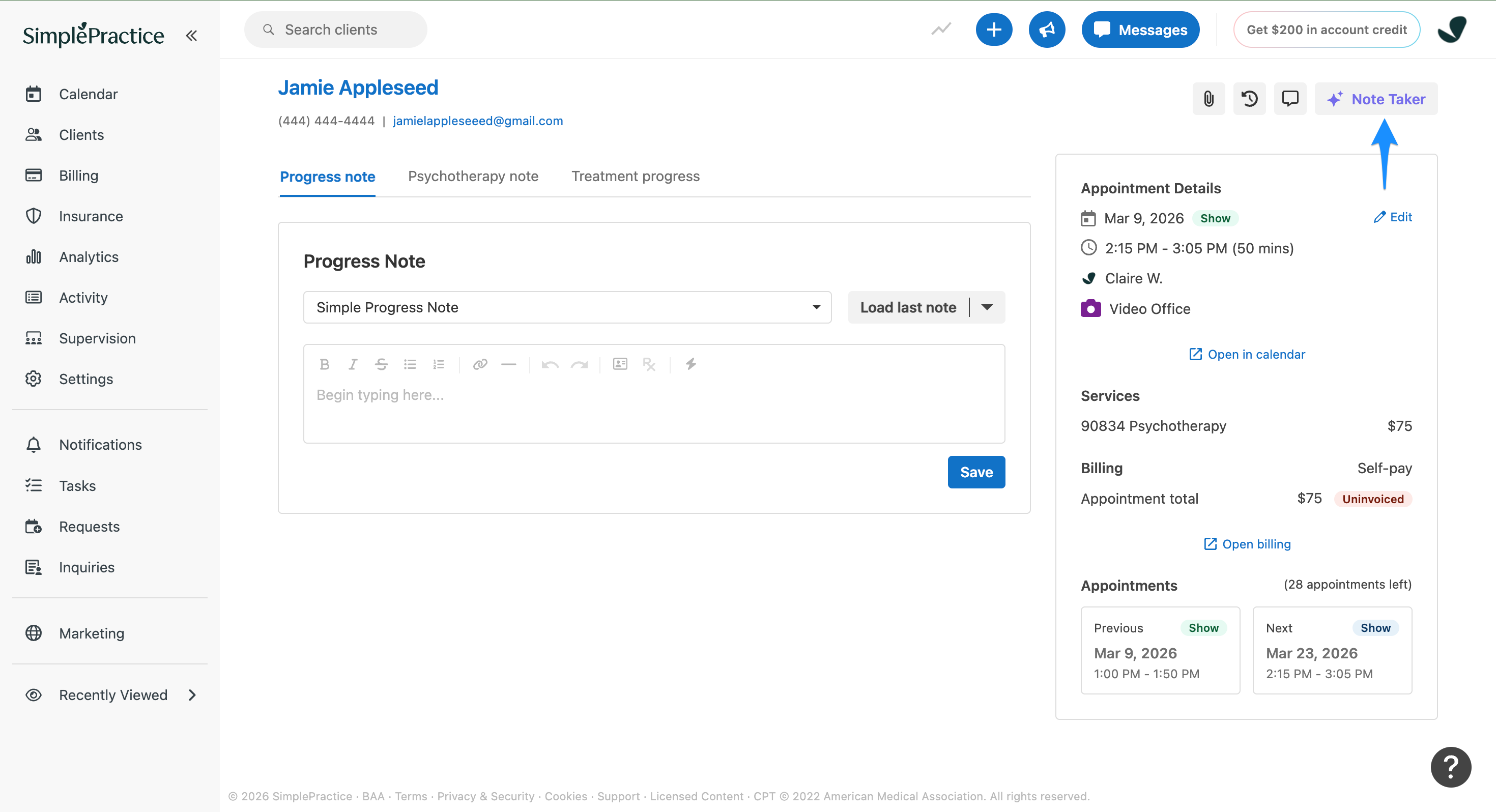Click the Rx prescription icon
The width and height of the screenshot is (1496, 812).
pyautogui.click(x=649, y=364)
